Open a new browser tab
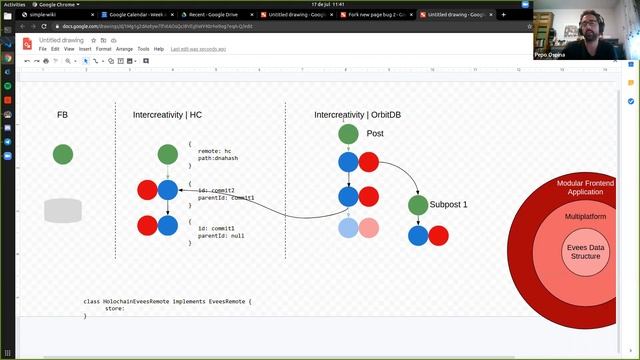Image resolution: width=640 pixels, height=360 pixels. tap(504, 15)
